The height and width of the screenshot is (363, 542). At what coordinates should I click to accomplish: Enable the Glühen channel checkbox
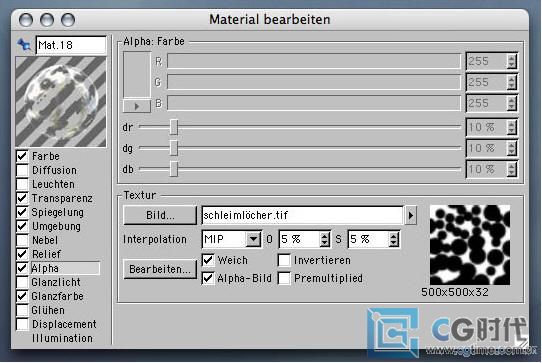click(x=22, y=310)
